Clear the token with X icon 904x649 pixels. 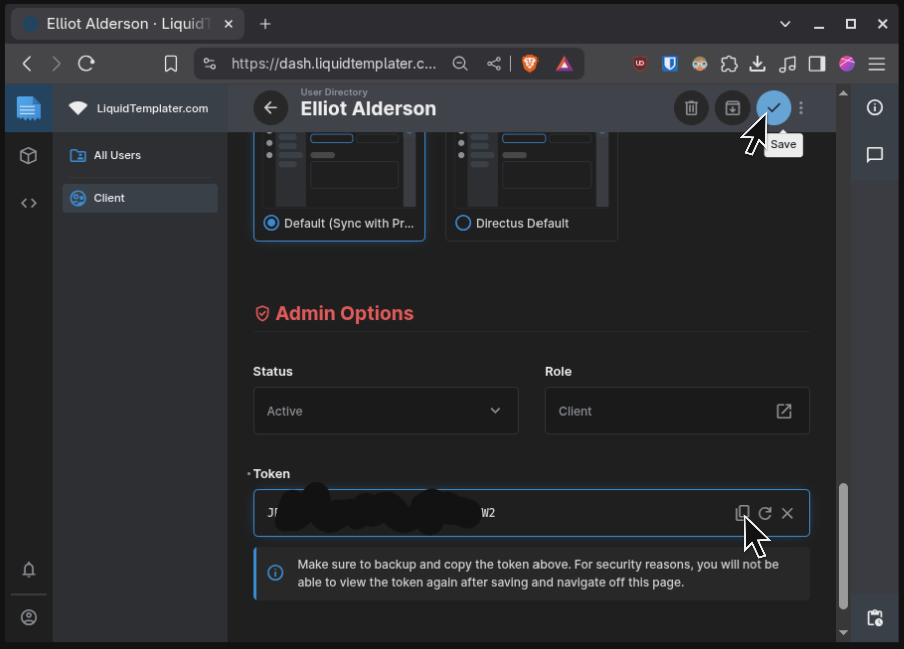pyautogui.click(x=787, y=513)
